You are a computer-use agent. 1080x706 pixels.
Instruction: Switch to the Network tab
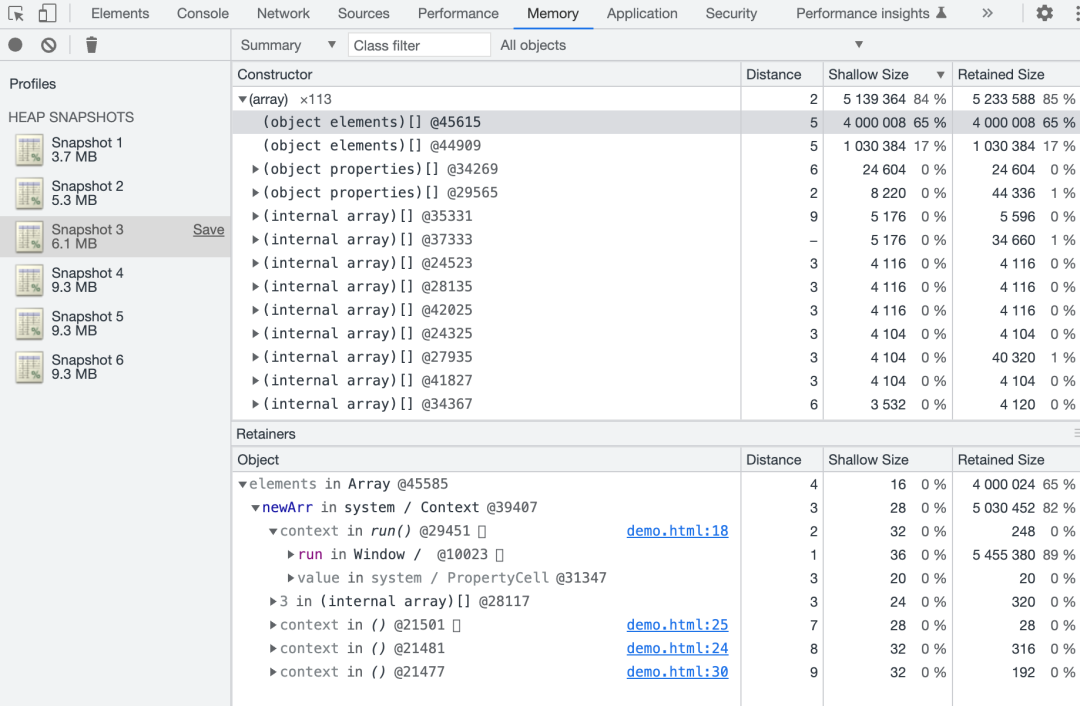coord(283,14)
